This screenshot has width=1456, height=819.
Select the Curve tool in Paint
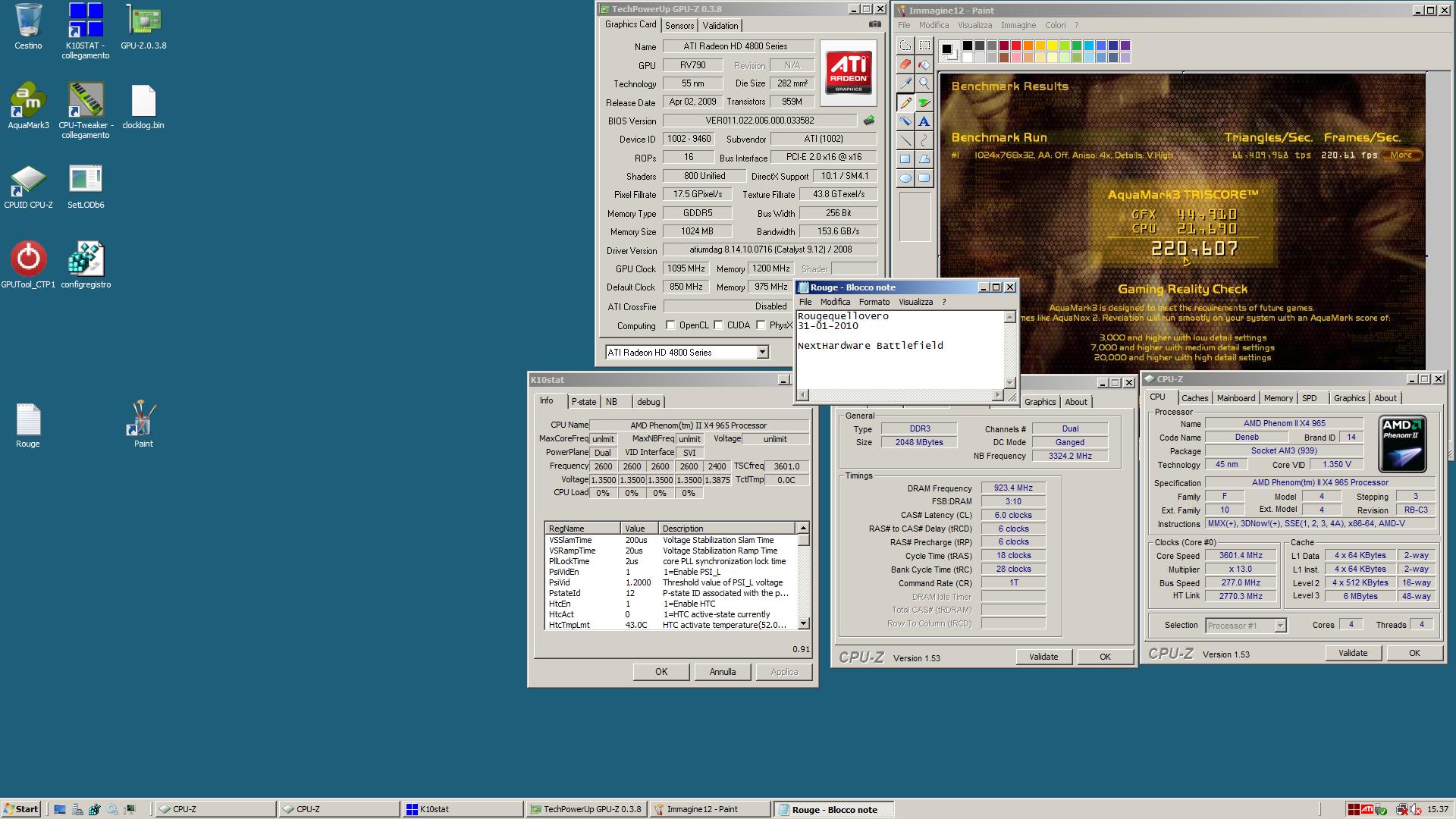[x=924, y=140]
